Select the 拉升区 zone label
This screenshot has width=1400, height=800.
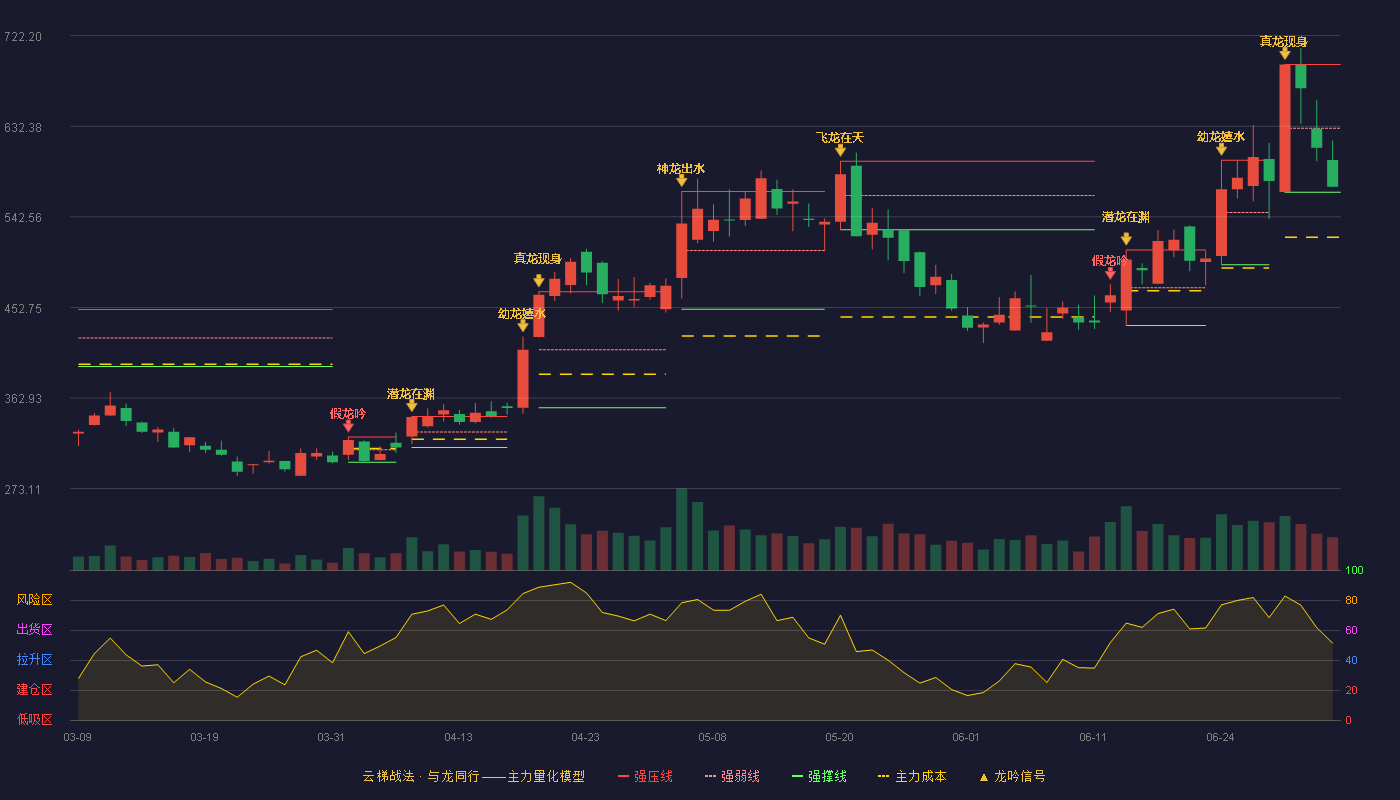pos(34,660)
